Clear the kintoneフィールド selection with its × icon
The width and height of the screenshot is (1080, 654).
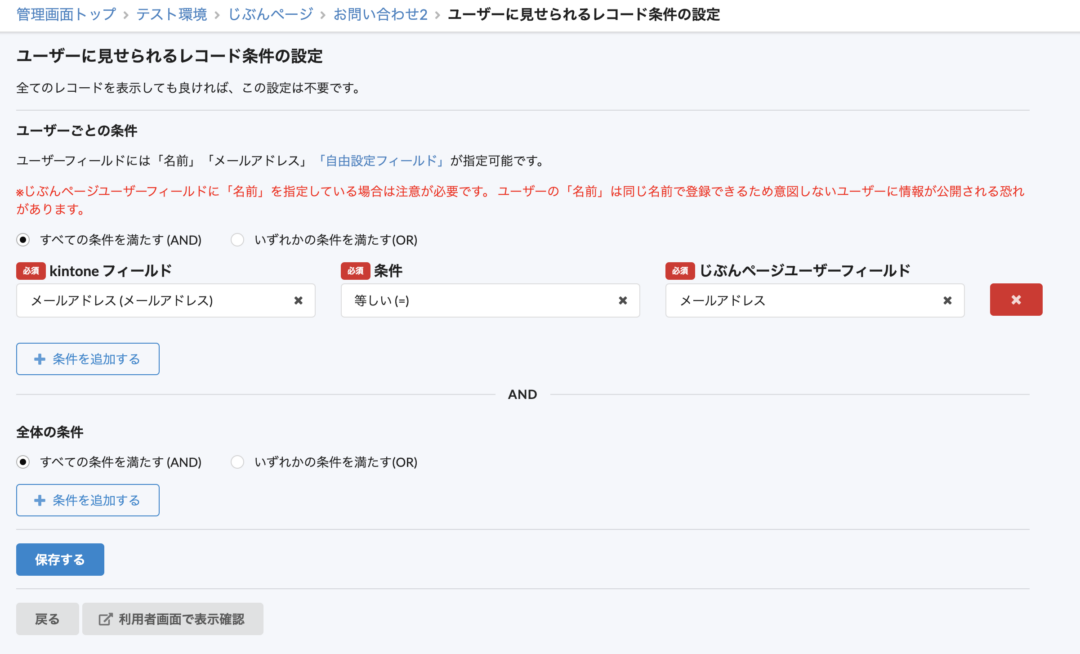(x=299, y=300)
